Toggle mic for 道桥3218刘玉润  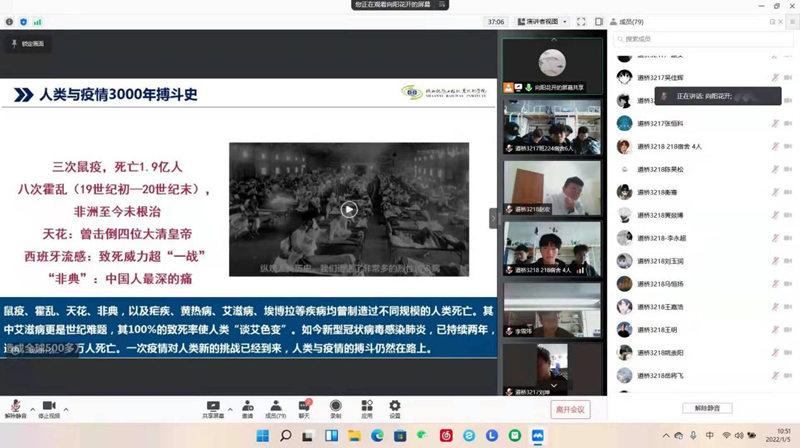775,261
